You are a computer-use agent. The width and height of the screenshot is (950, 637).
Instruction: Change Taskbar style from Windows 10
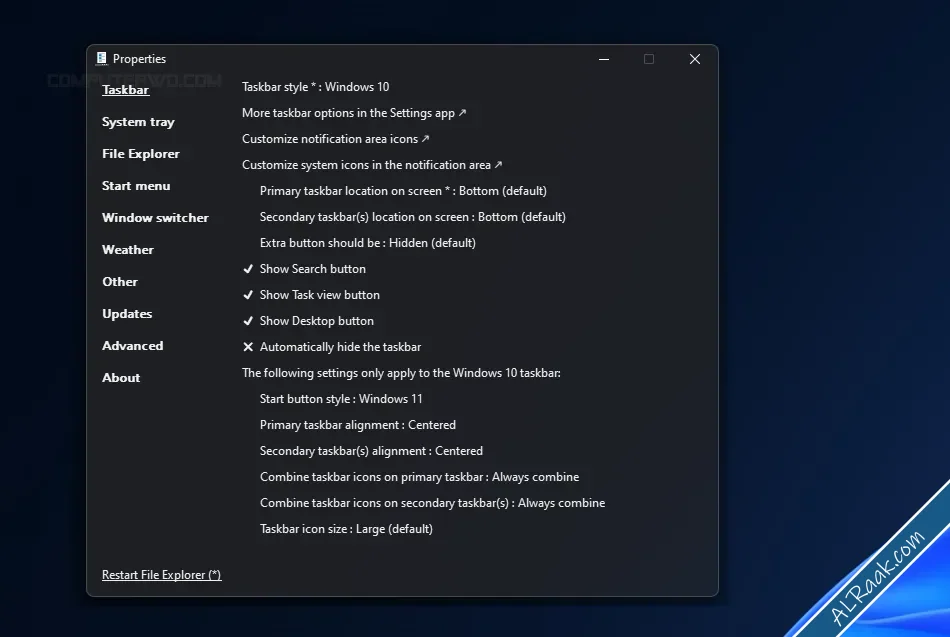[x=315, y=87]
